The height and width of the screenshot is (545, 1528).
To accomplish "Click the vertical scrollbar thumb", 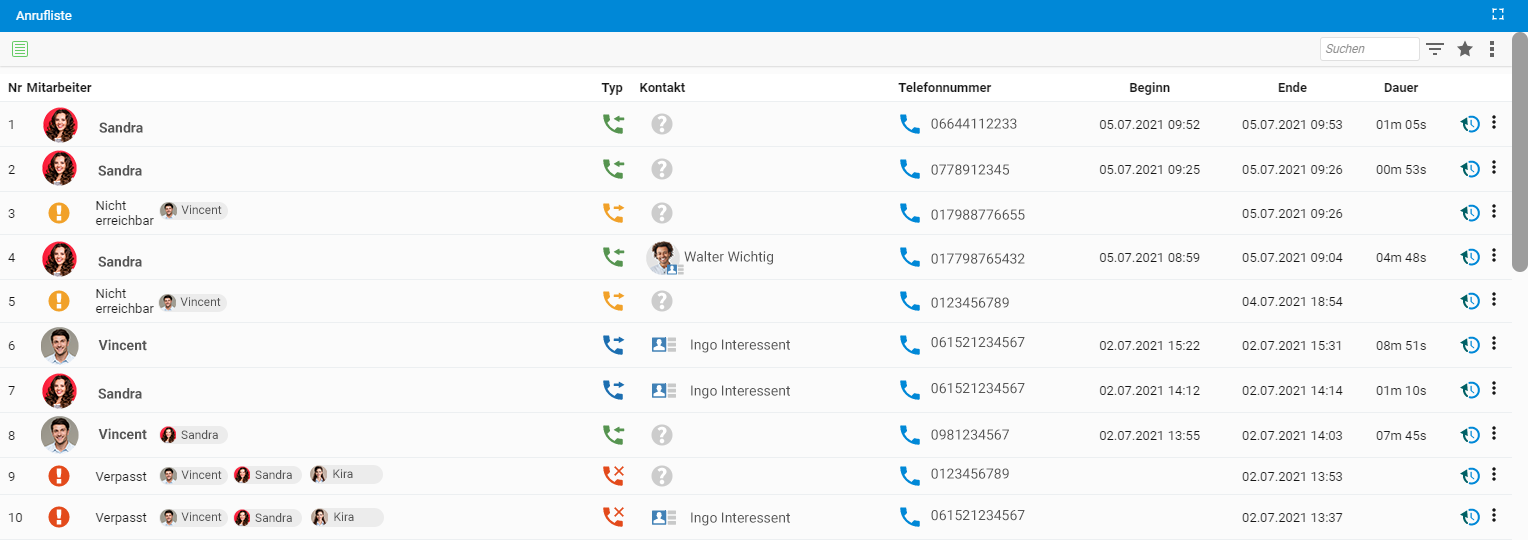I will click(x=1519, y=152).
